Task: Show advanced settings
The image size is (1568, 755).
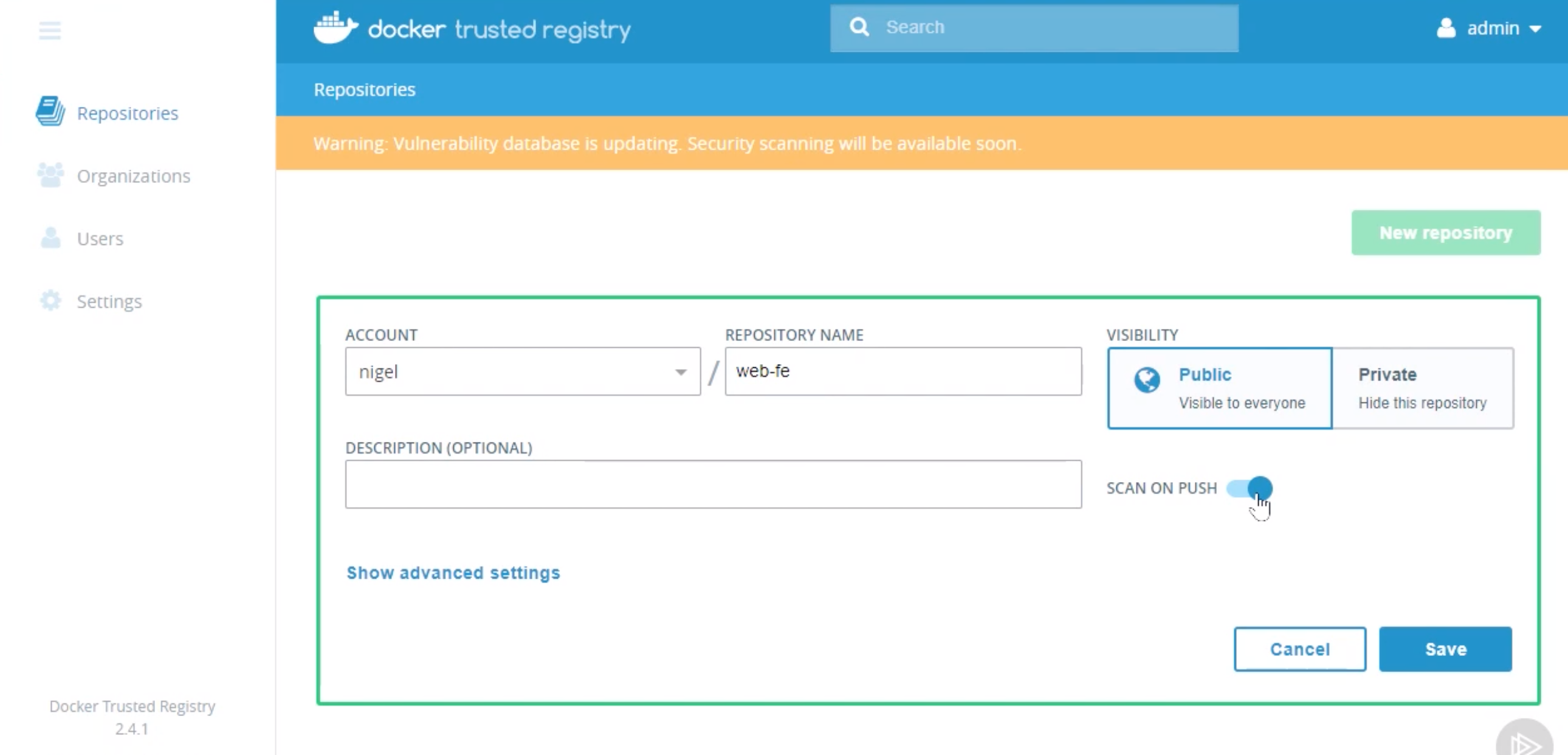Action: point(453,573)
